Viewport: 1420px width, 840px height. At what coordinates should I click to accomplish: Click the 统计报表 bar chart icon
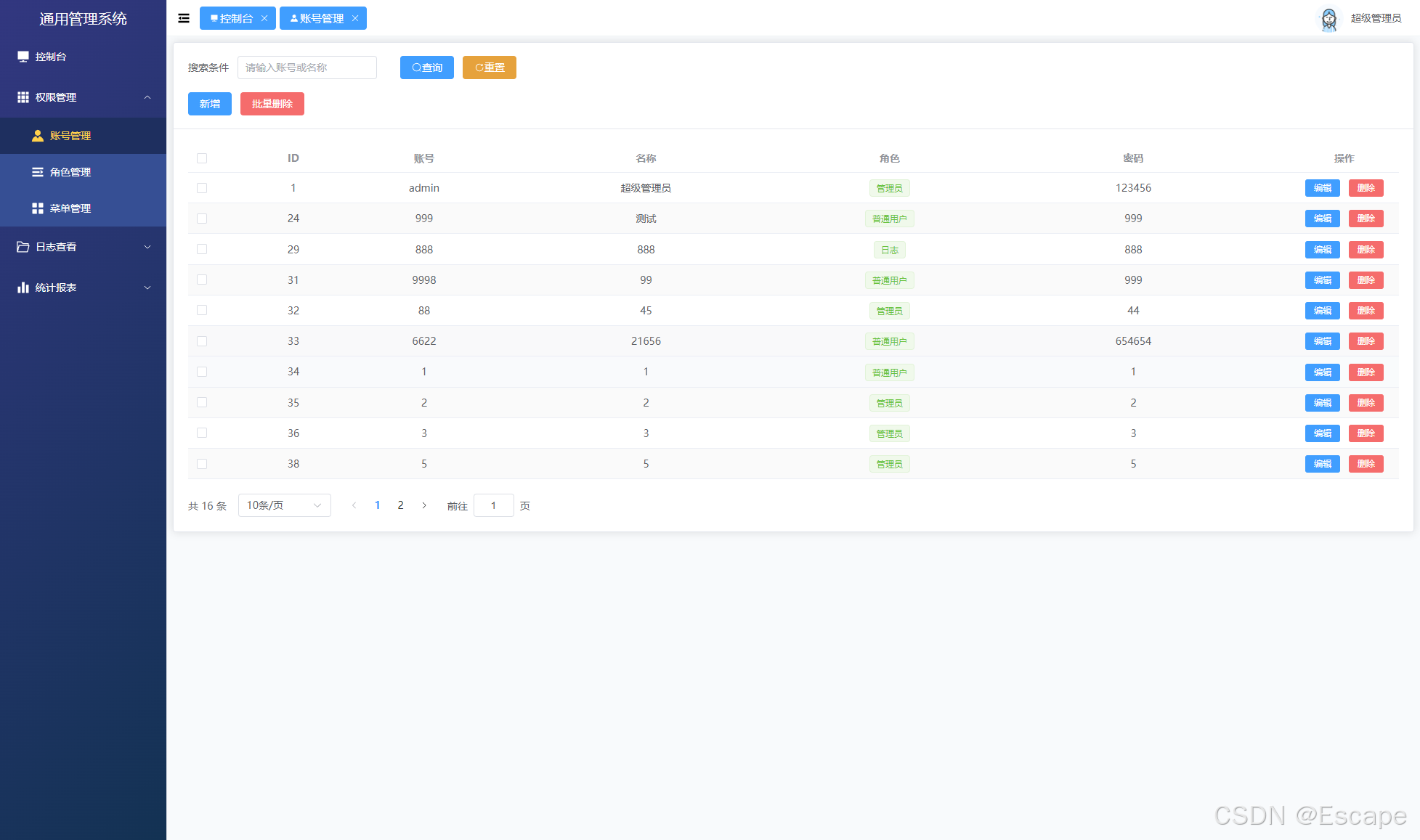coord(23,287)
